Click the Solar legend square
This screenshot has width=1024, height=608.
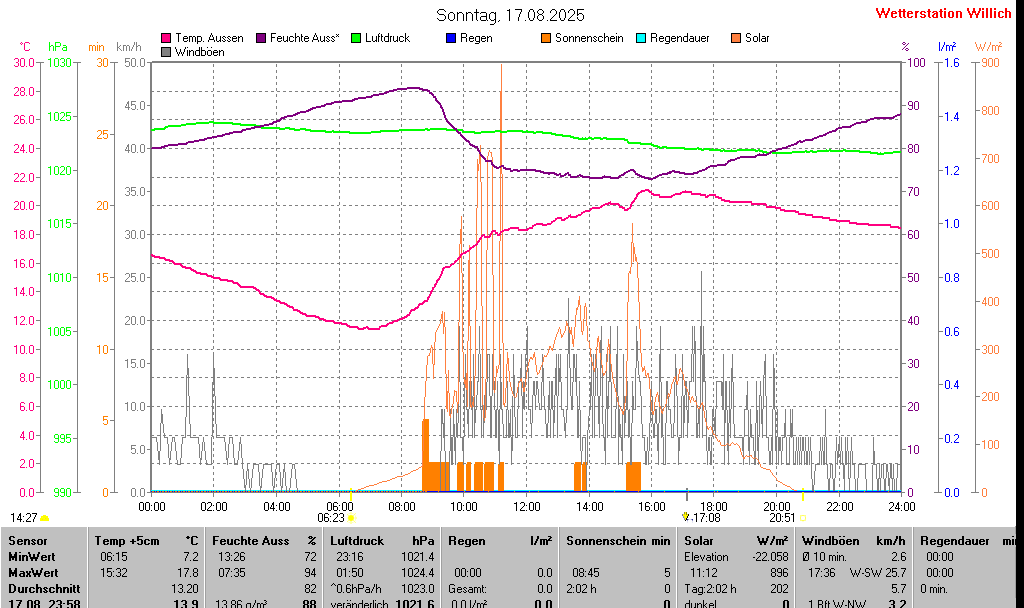pos(736,38)
